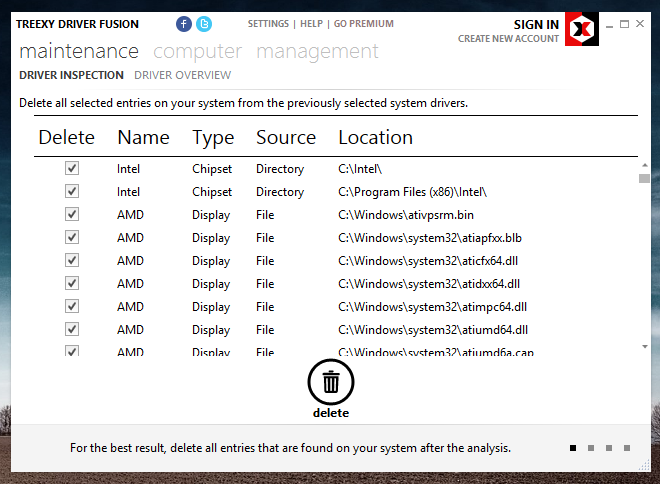Click the red Treexy account logo

[582, 29]
